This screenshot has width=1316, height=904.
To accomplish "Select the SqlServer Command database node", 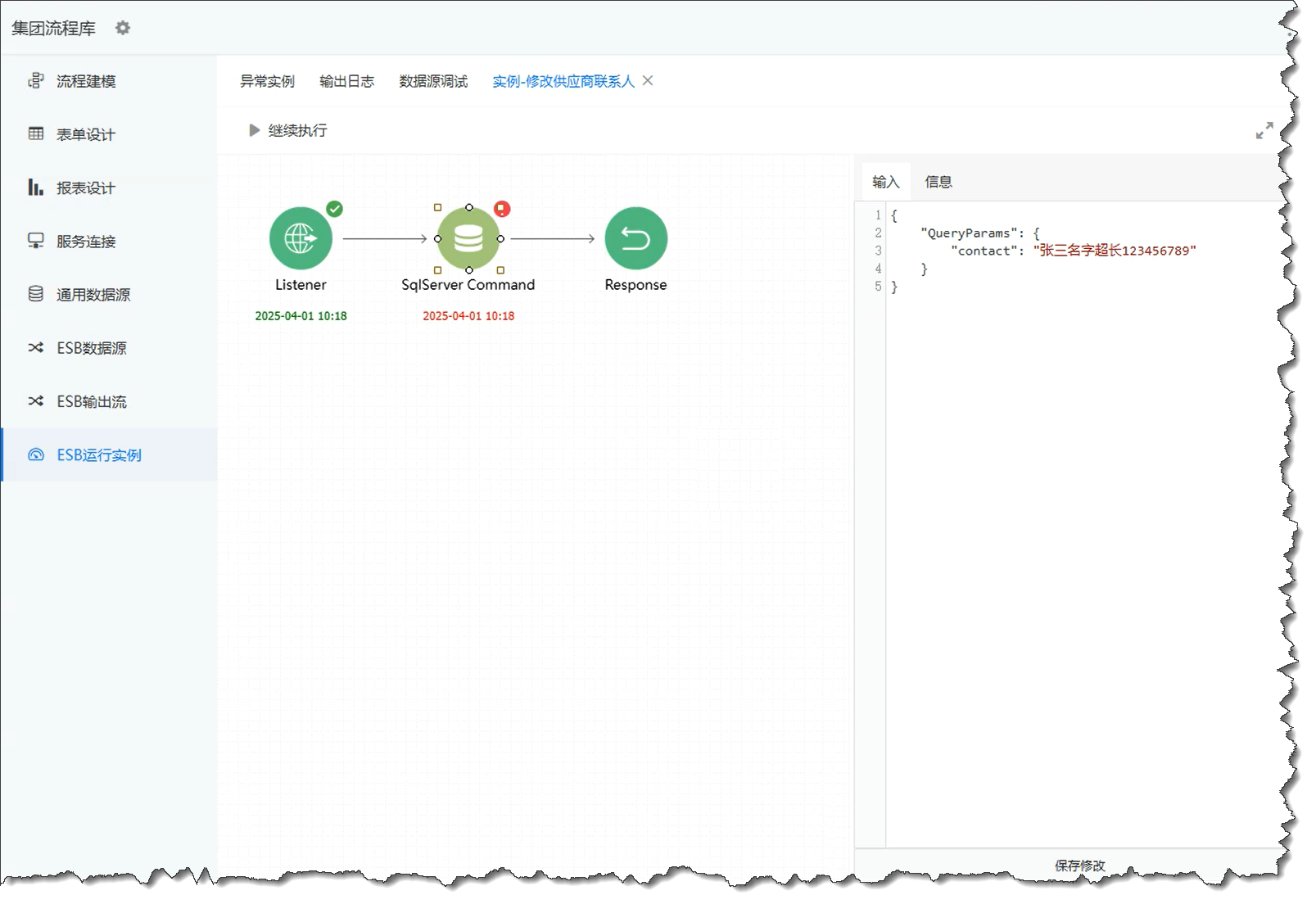I will 468,238.
